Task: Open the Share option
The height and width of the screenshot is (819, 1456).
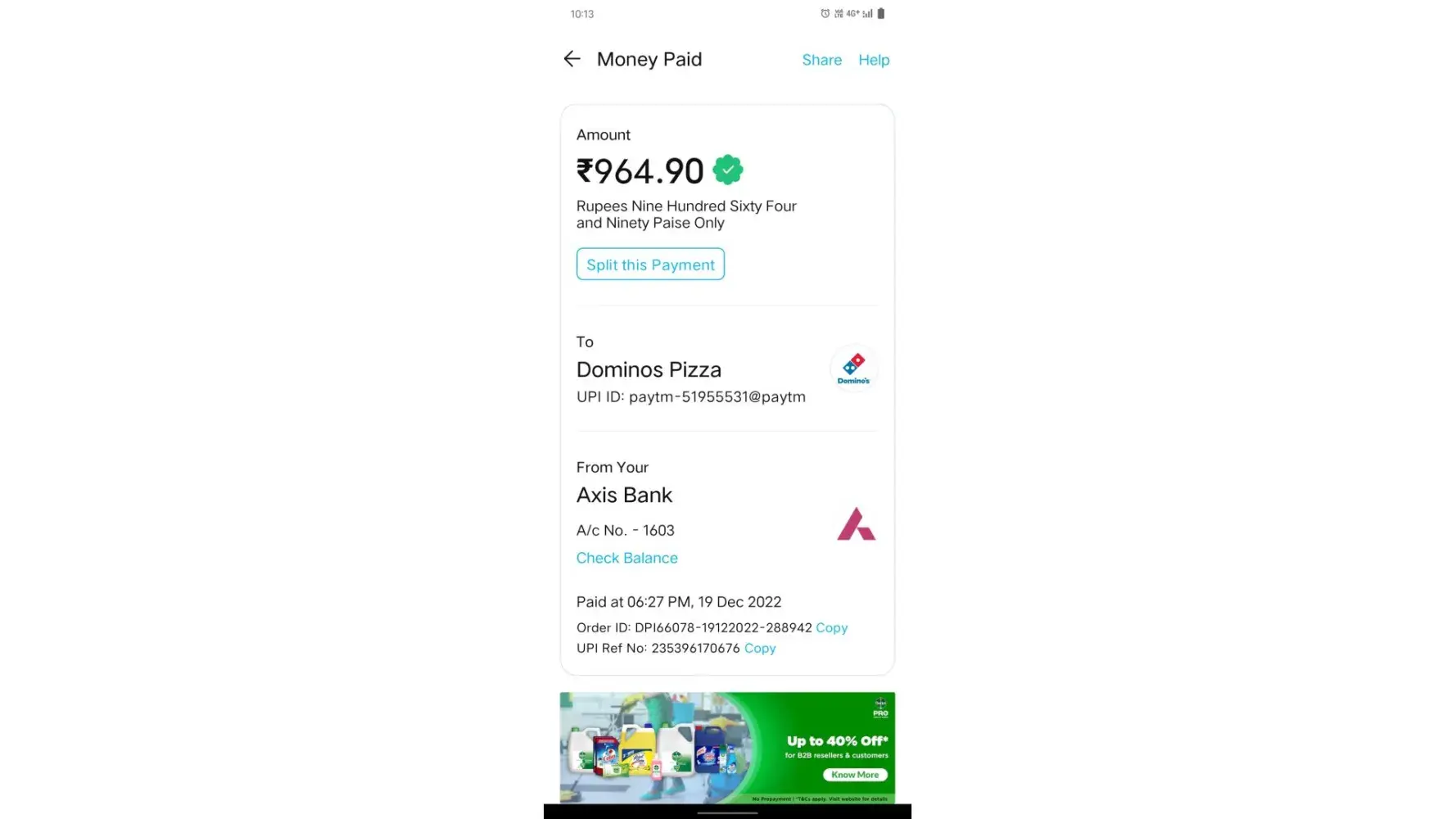Action: [821, 60]
